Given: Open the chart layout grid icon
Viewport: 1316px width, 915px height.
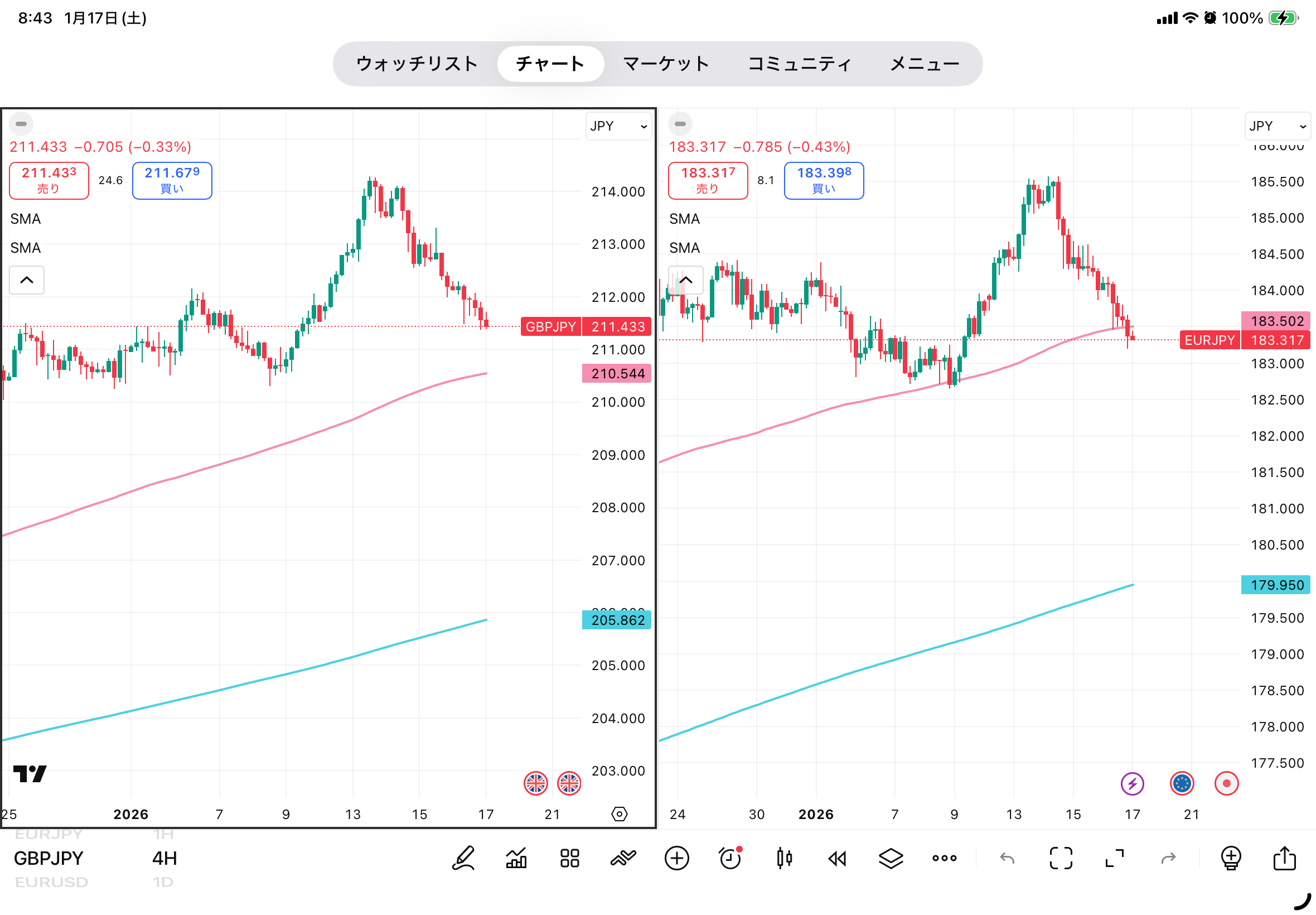Looking at the screenshot, I should click(x=569, y=858).
